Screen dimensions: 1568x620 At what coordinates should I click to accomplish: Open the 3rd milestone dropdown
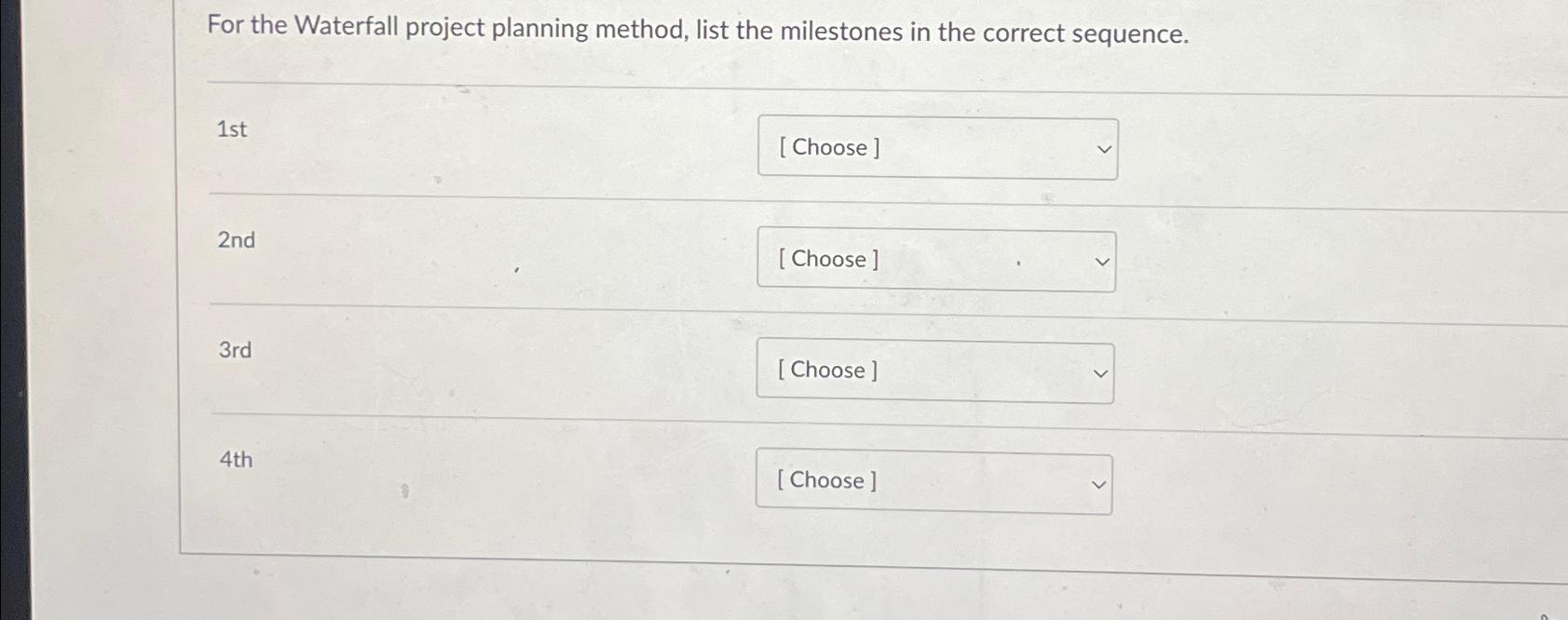click(x=934, y=371)
